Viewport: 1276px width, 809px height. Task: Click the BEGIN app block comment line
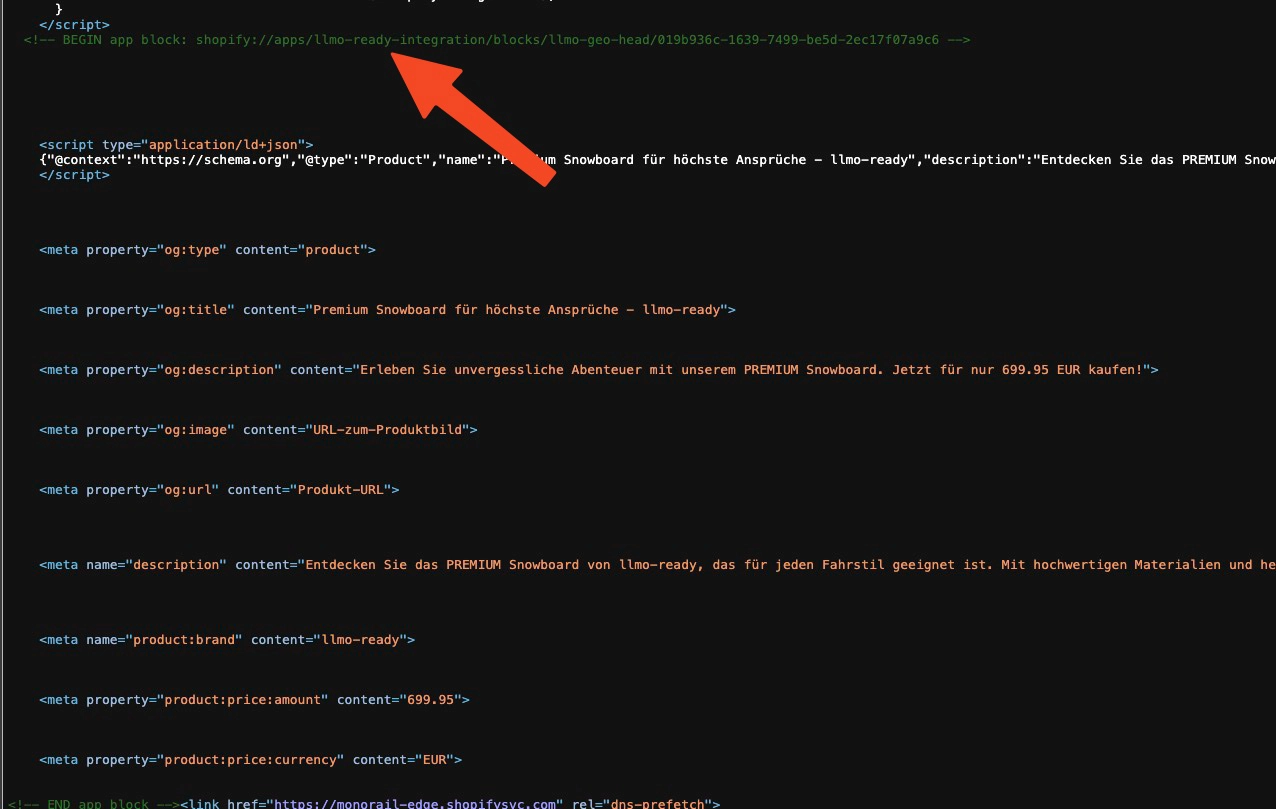coord(497,40)
